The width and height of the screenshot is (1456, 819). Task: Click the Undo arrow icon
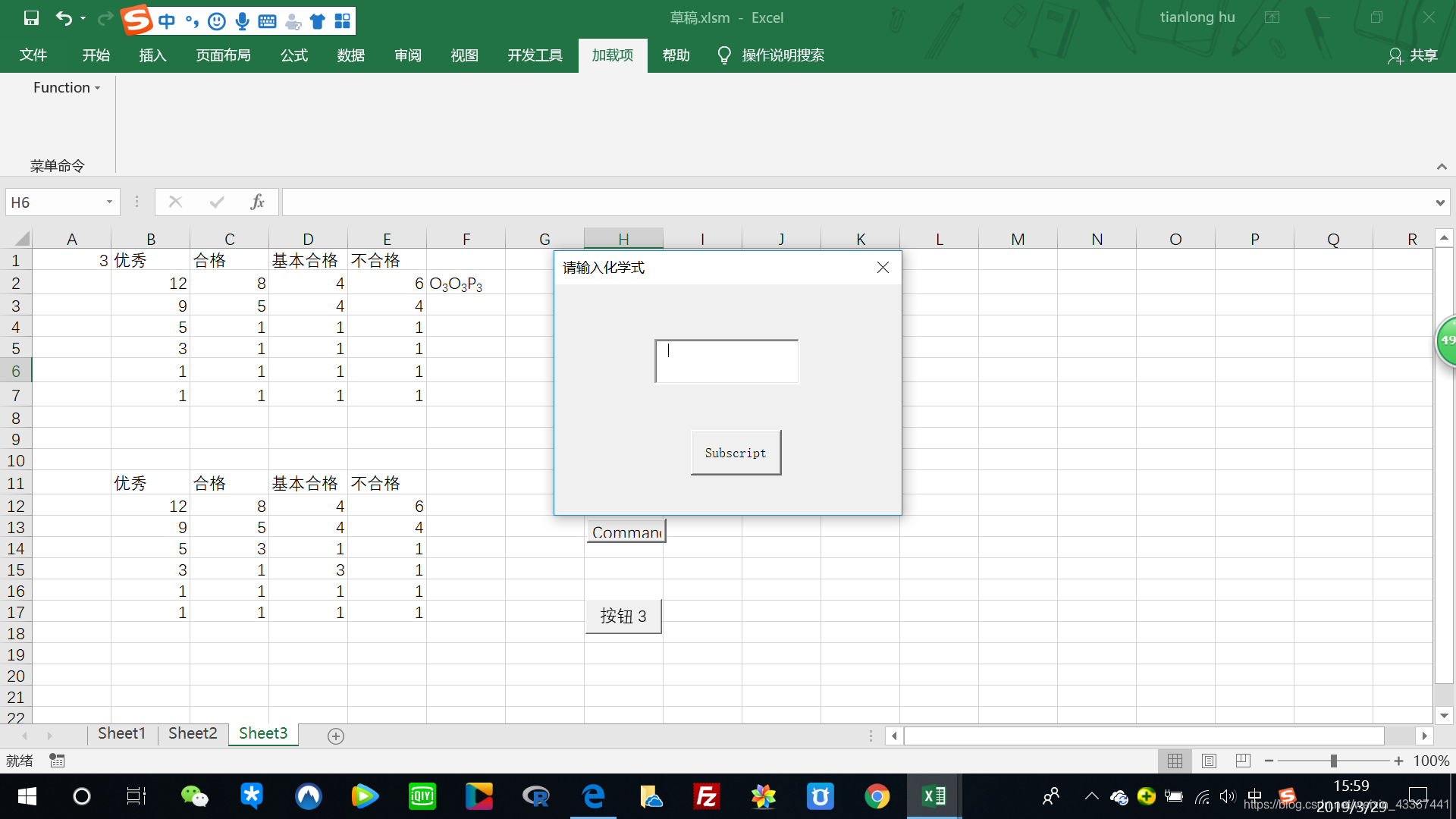[64, 18]
